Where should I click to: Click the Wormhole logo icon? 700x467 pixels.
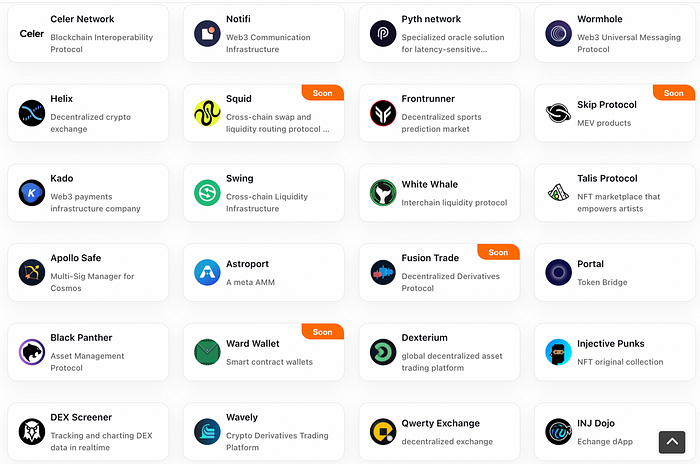(558, 33)
